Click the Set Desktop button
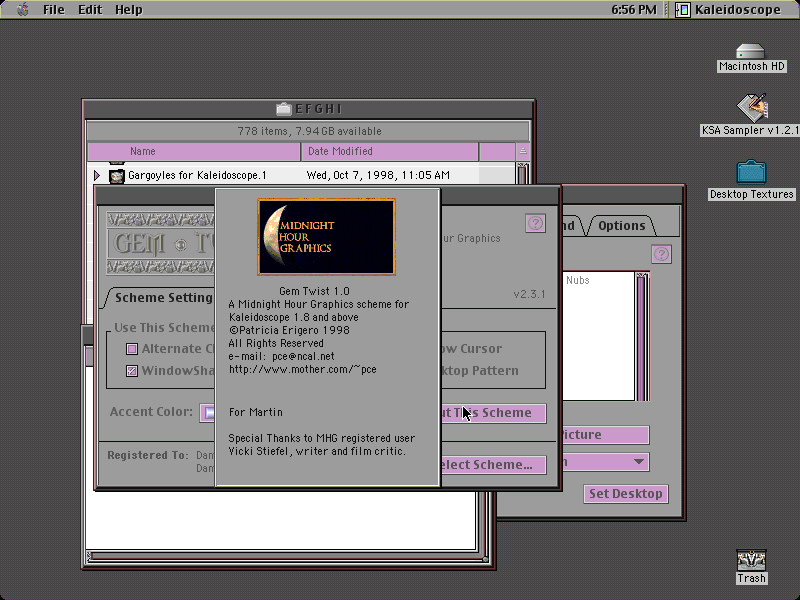Screen dimensions: 800x600 click(626, 494)
